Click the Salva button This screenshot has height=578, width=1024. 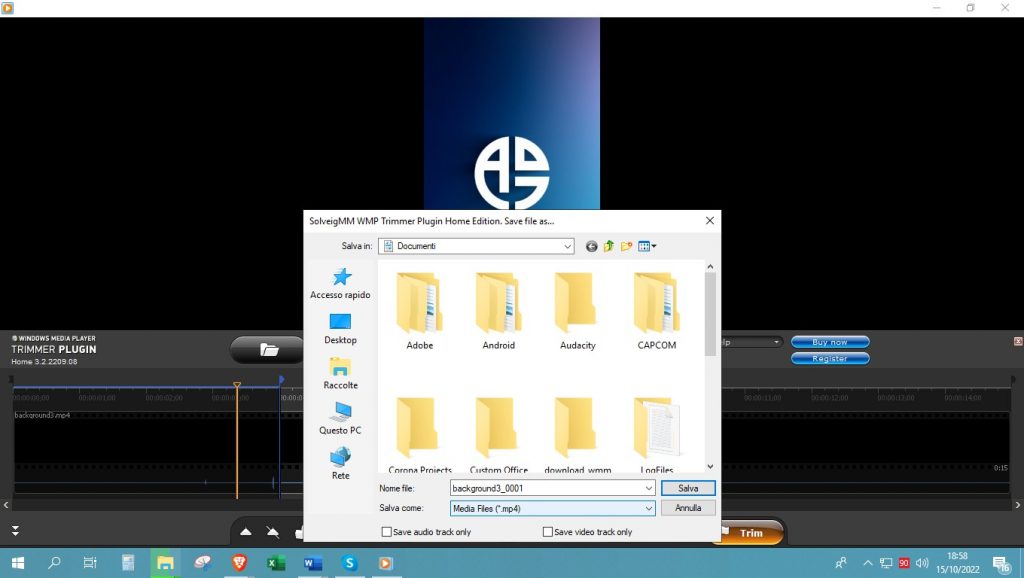[x=688, y=488]
